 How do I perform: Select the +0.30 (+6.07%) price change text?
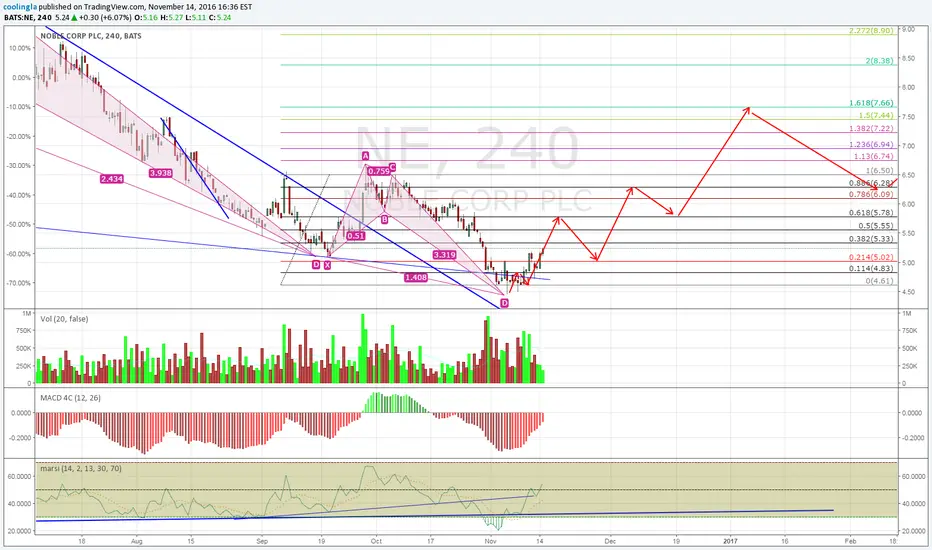[x=106, y=17]
